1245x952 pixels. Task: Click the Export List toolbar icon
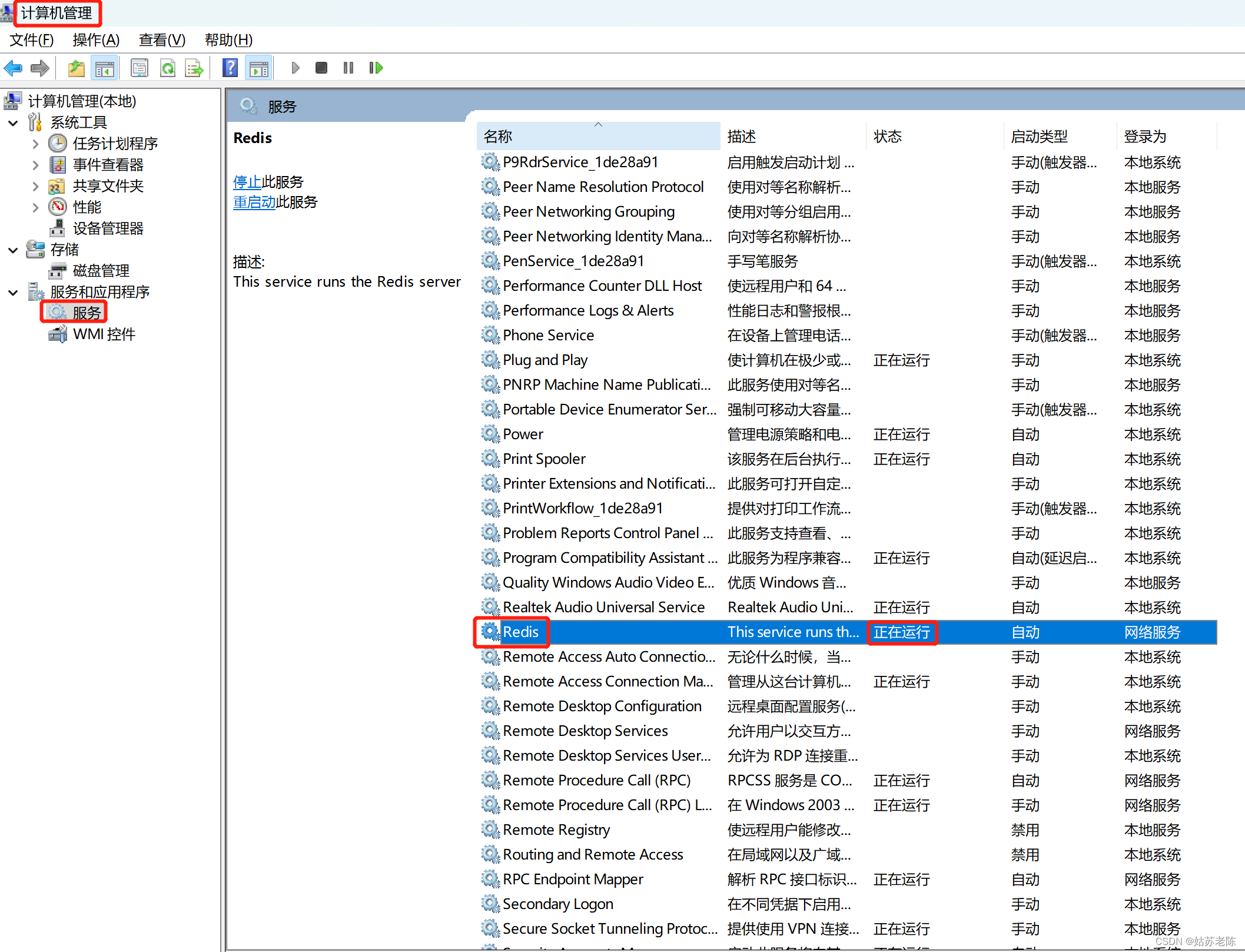[x=194, y=68]
